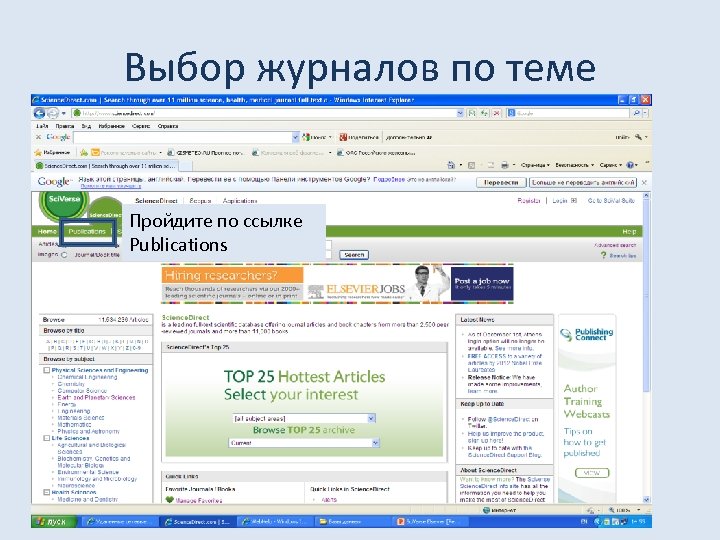Click the View button in Publishing Connect ad

[592, 473]
